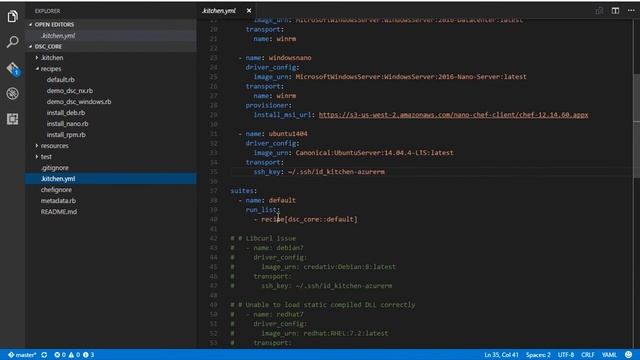640x360 pixels.
Task: Click the feedback smiley icon
Action: tap(629, 355)
